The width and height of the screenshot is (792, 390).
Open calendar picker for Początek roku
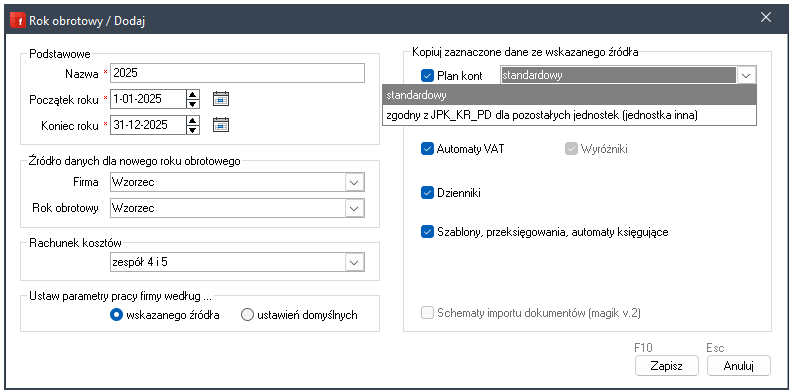pos(220,99)
